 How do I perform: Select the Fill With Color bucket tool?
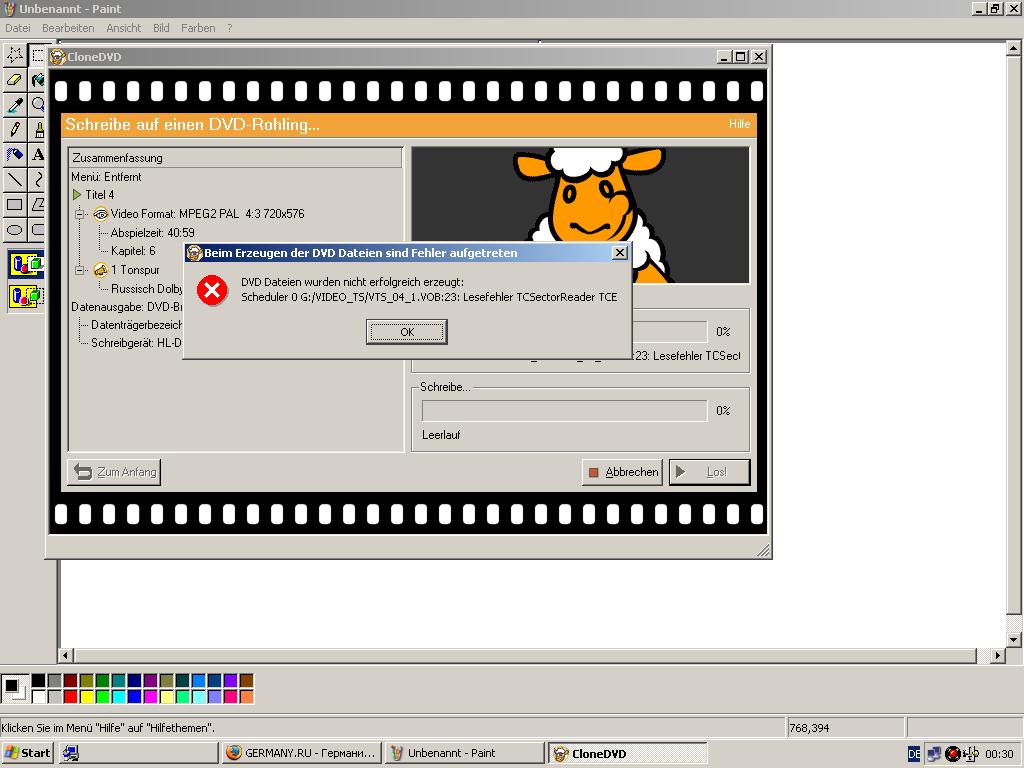coord(37,80)
